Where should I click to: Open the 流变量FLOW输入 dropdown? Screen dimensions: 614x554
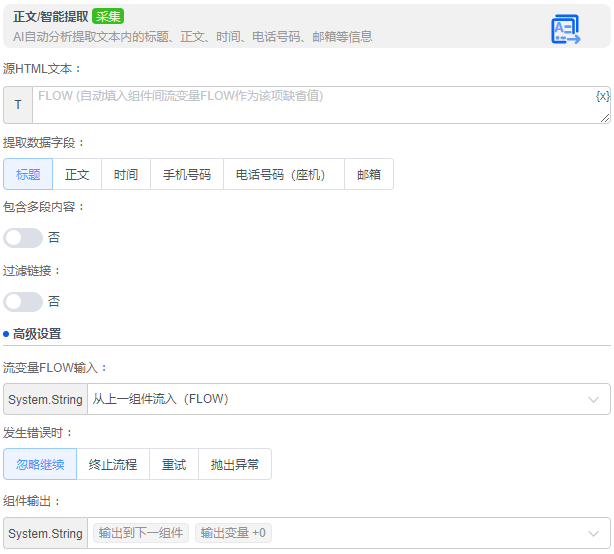point(348,399)
